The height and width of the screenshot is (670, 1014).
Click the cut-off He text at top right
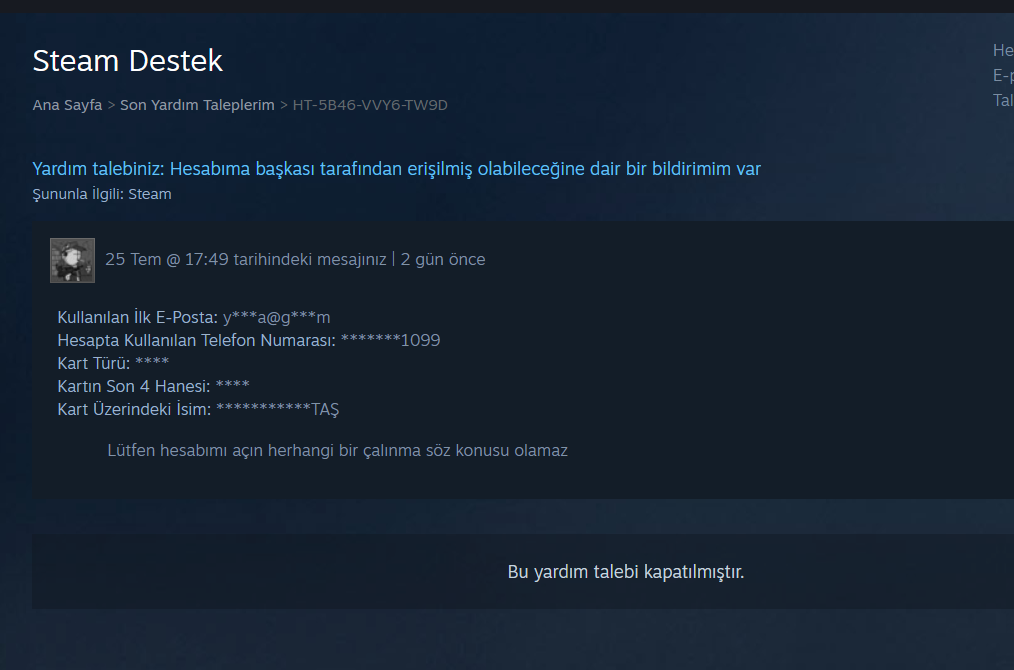coord(1003,50)
